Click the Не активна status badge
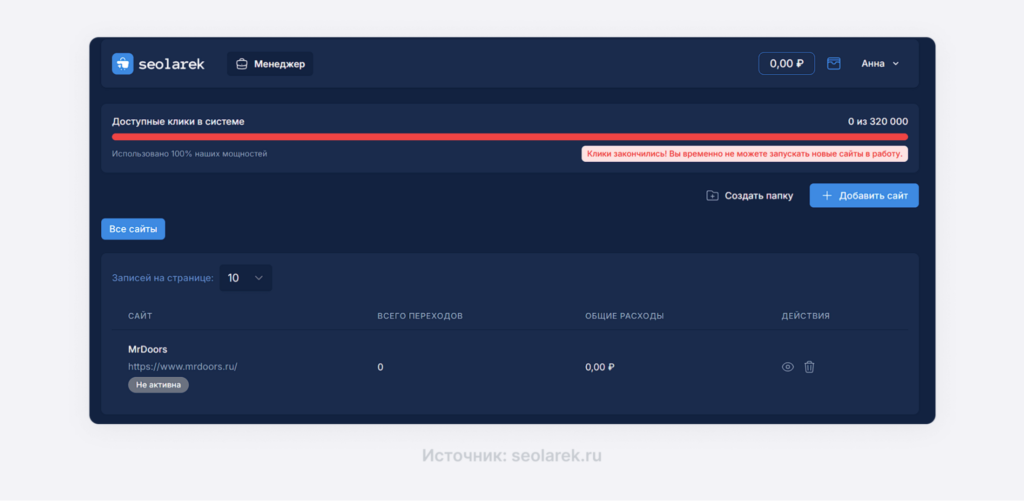1024x501 pixels. (x=158, y=385)
